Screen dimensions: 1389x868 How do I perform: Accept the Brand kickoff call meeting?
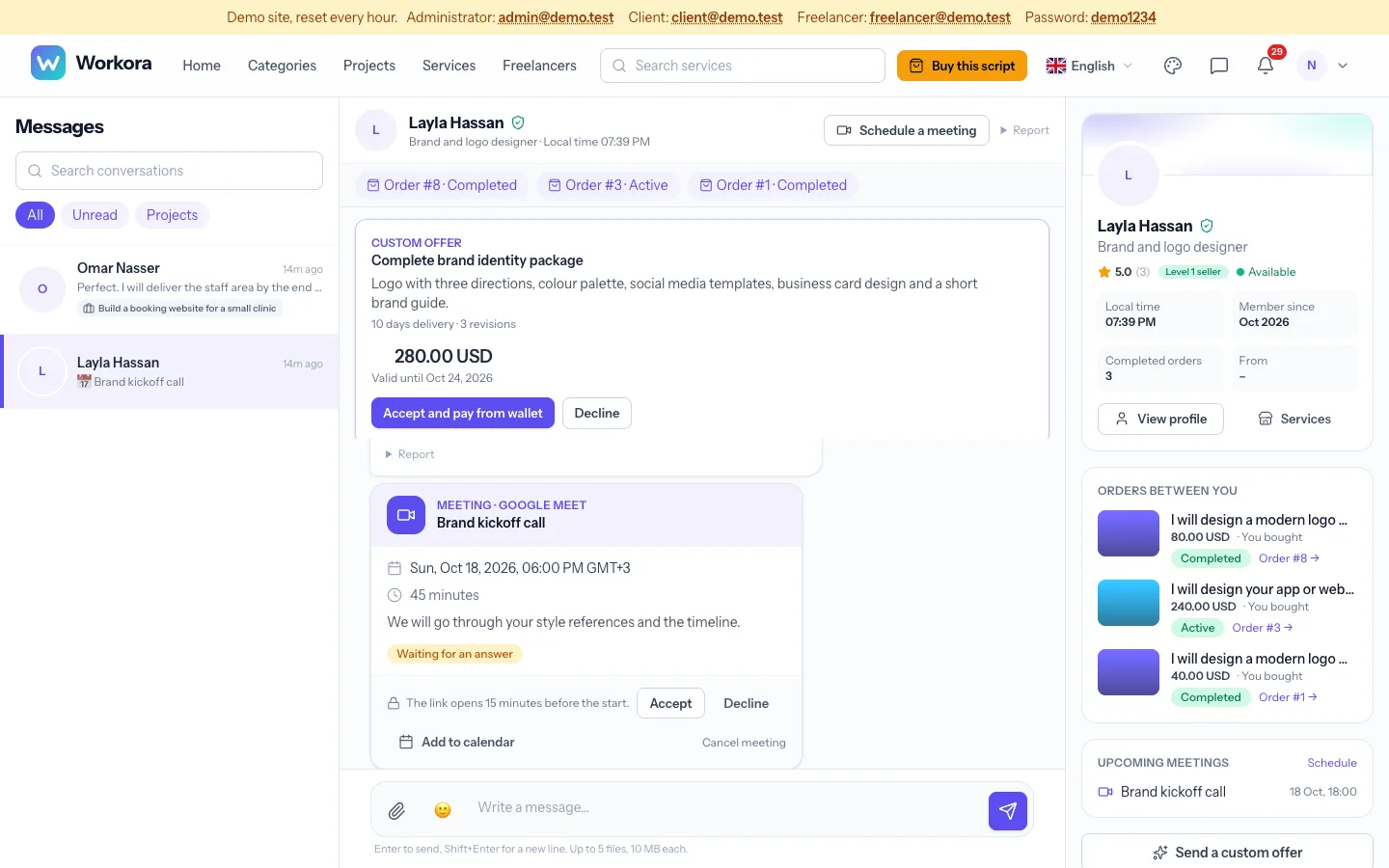(x=670, y=703)
